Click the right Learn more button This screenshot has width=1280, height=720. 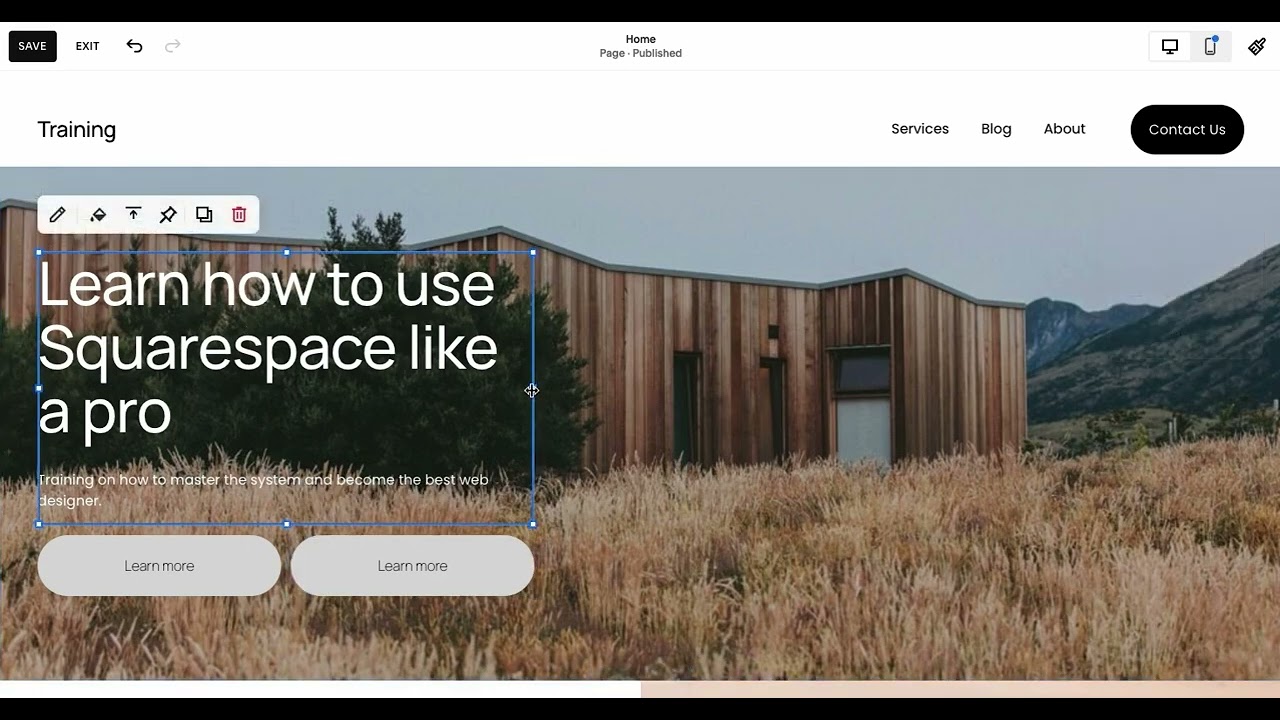click(x=412, y=566)
